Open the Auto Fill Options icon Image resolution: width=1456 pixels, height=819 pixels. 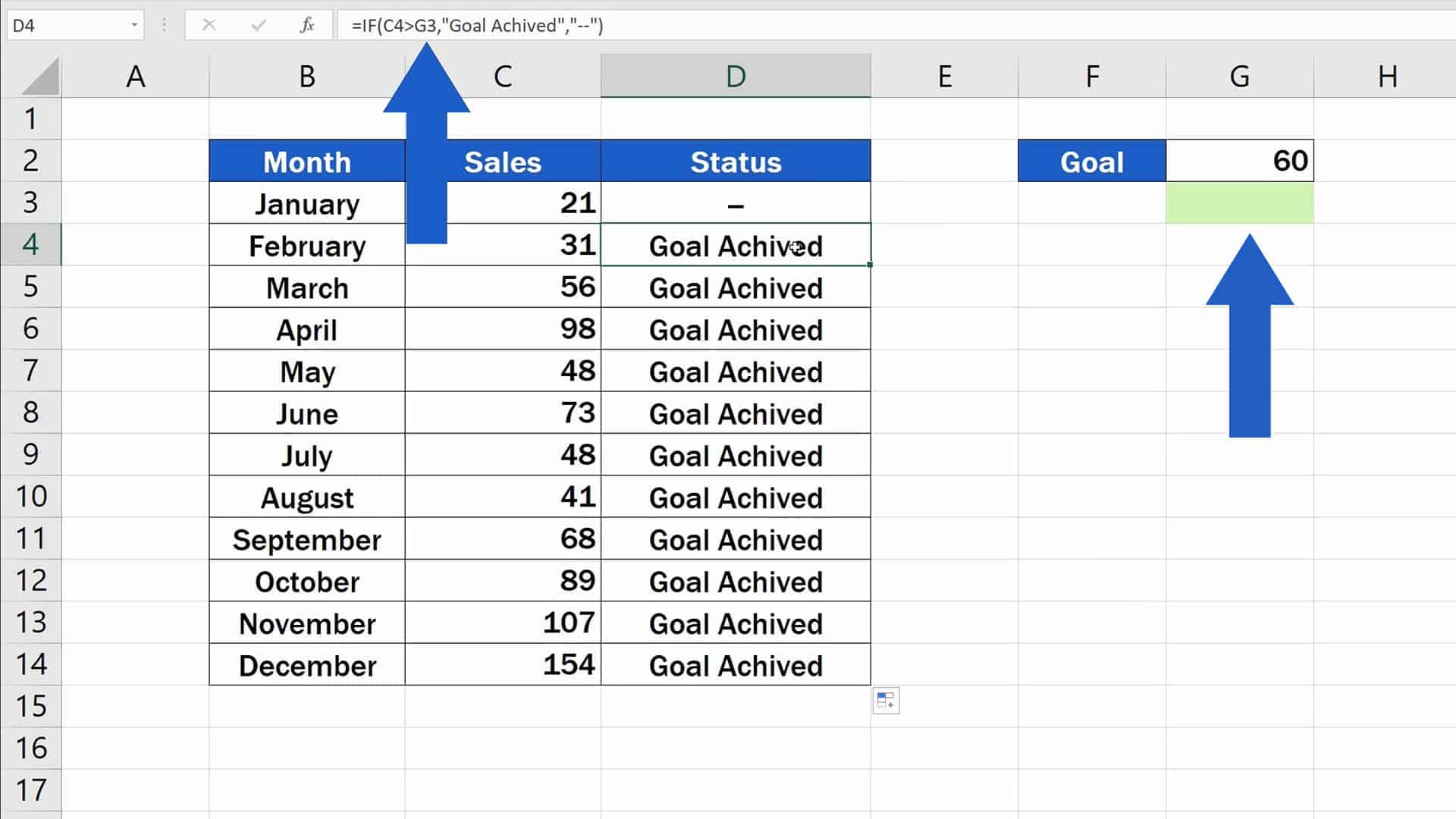click(886, 700)
